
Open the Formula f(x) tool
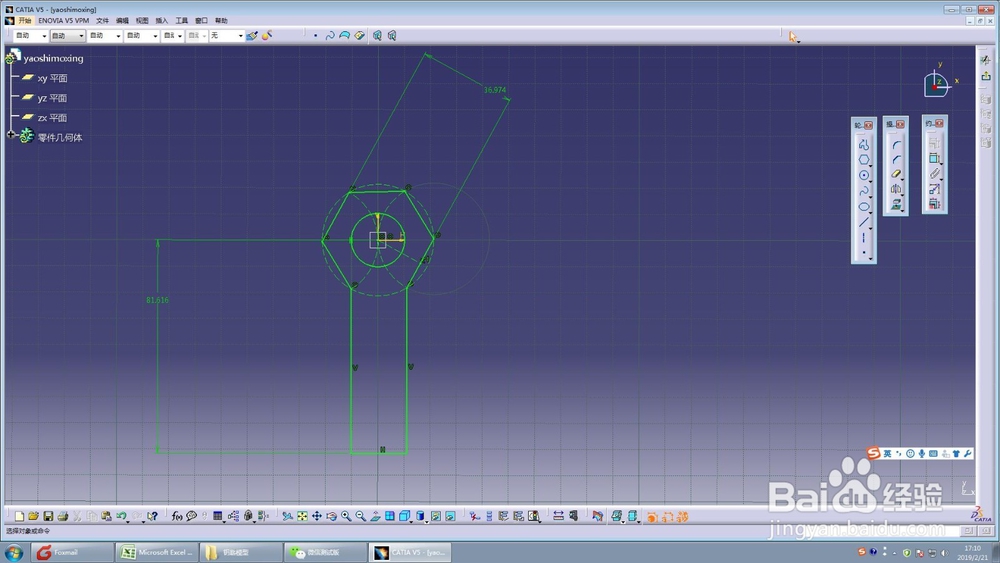tap(177, 516)
